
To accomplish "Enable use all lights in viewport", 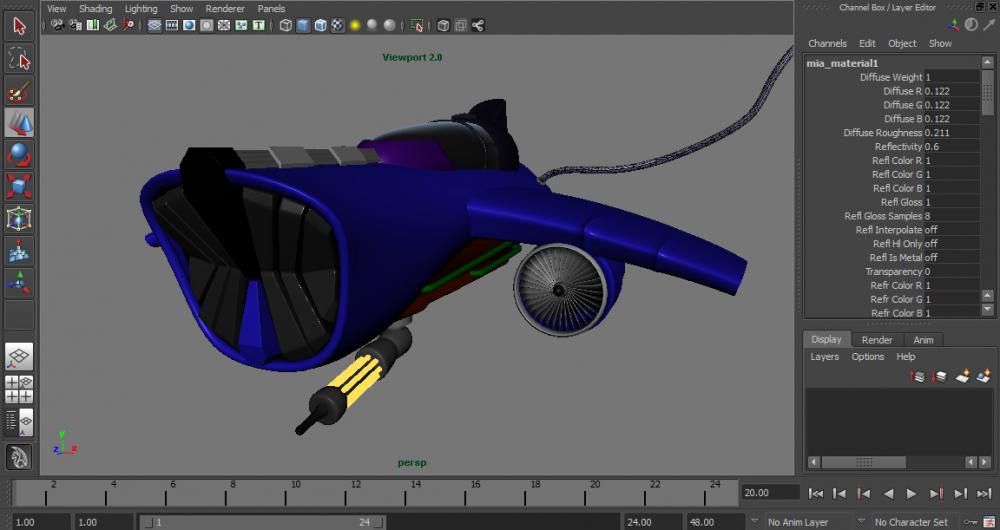I will [x=354, y=26].
